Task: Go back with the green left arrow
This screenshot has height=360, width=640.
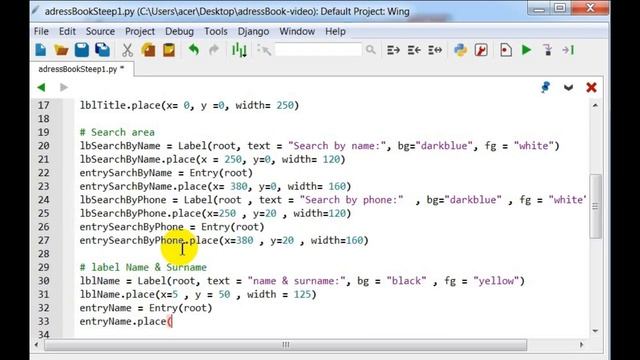Action: pos(41,87)
